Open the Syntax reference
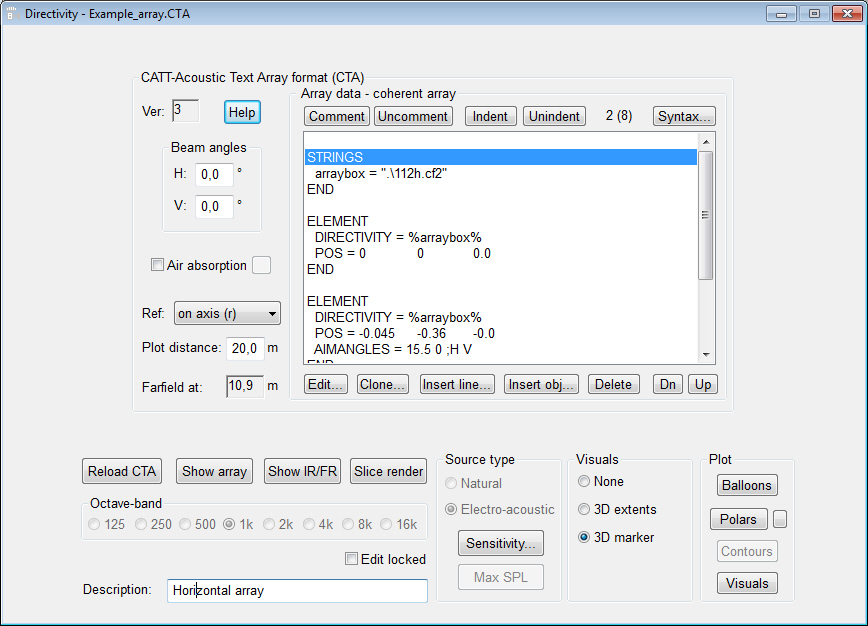Screen dimensions: 868x626 click(684, 116)
